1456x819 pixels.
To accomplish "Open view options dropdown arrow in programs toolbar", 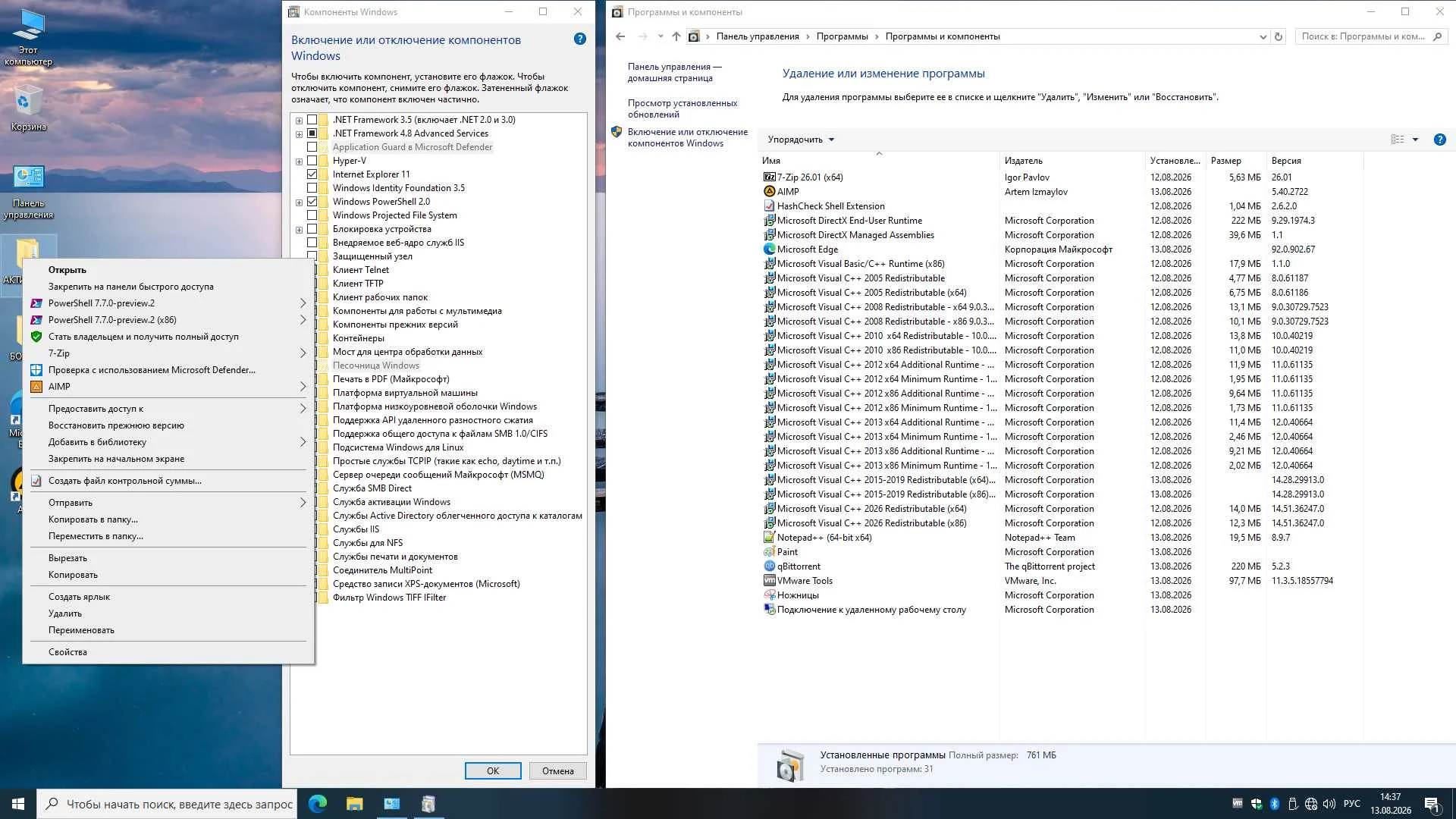I will coord(1415,140).
